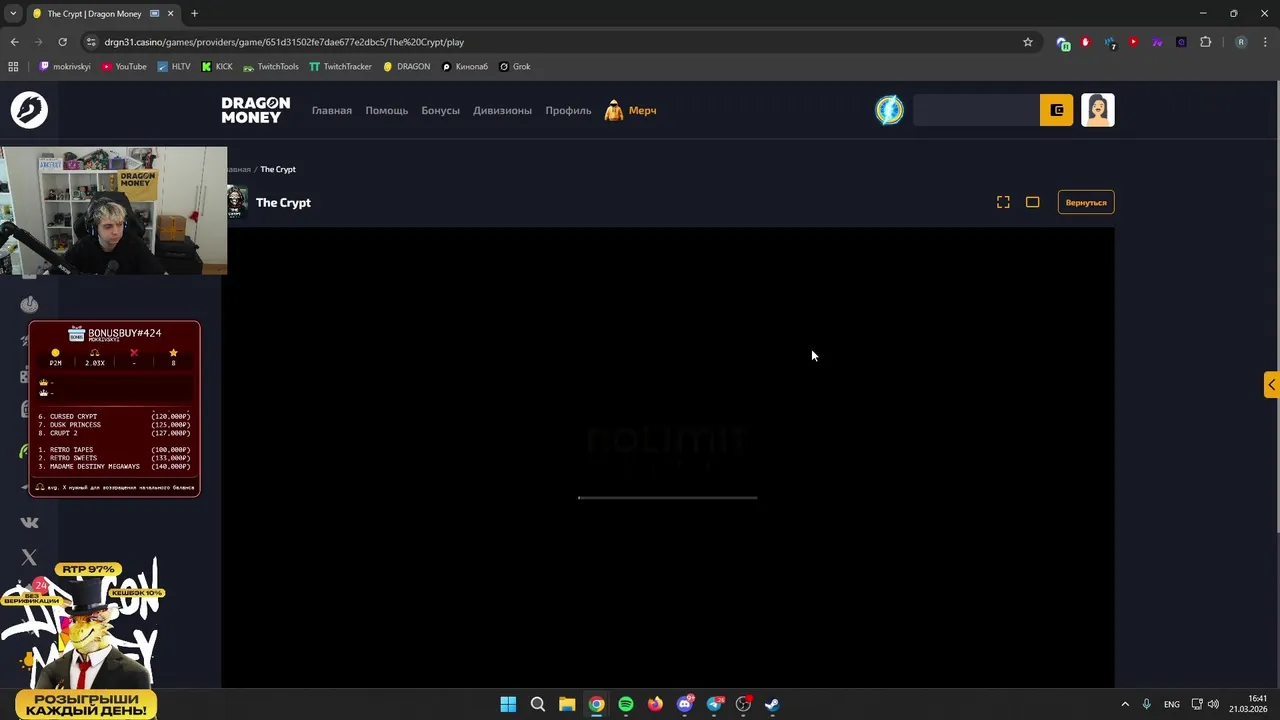
Task: Open the Chrome three-dot menu
Action: pyautogui.click(x=1266, y=42)
